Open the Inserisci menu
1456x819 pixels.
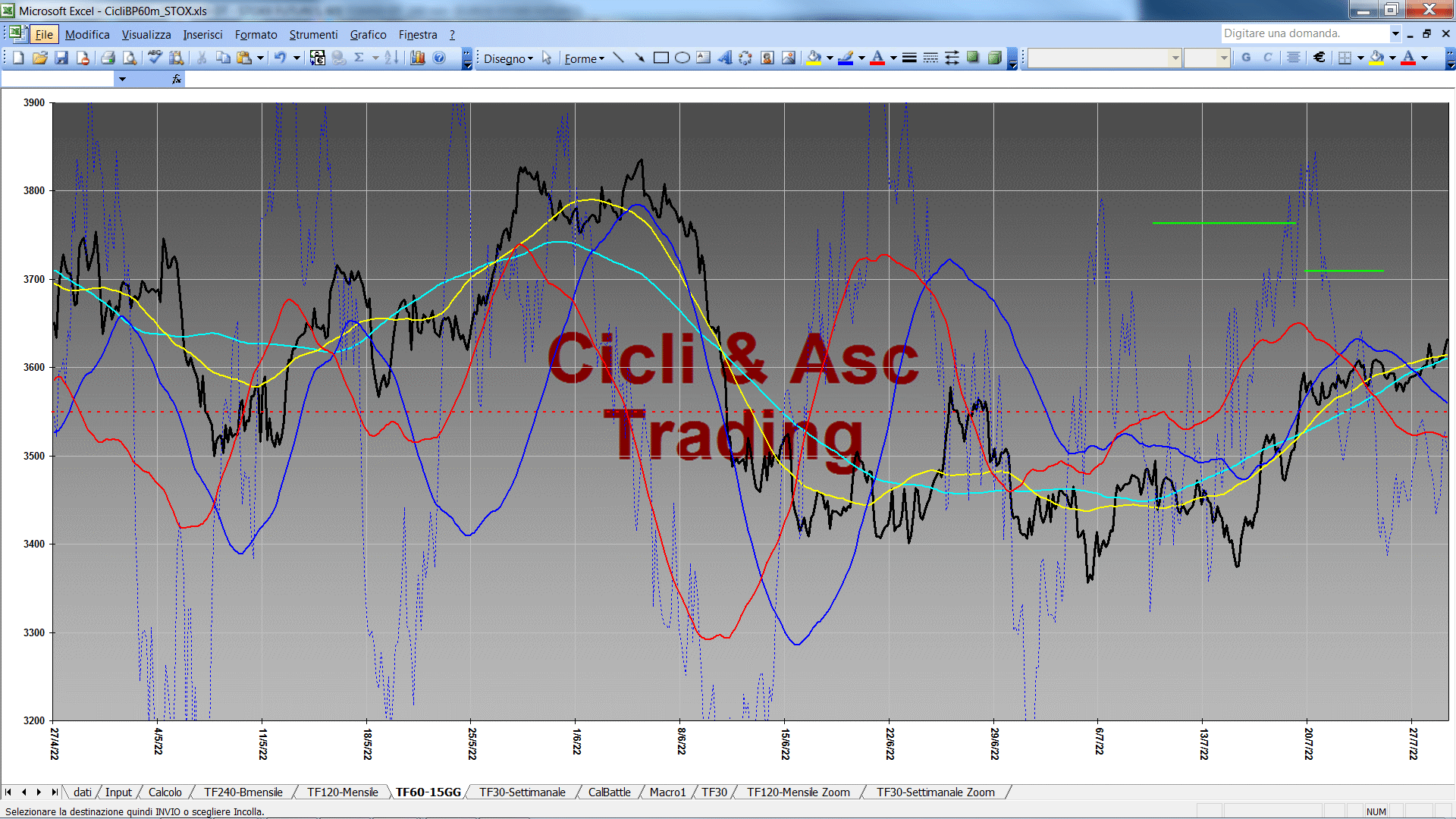pos(202,34)
